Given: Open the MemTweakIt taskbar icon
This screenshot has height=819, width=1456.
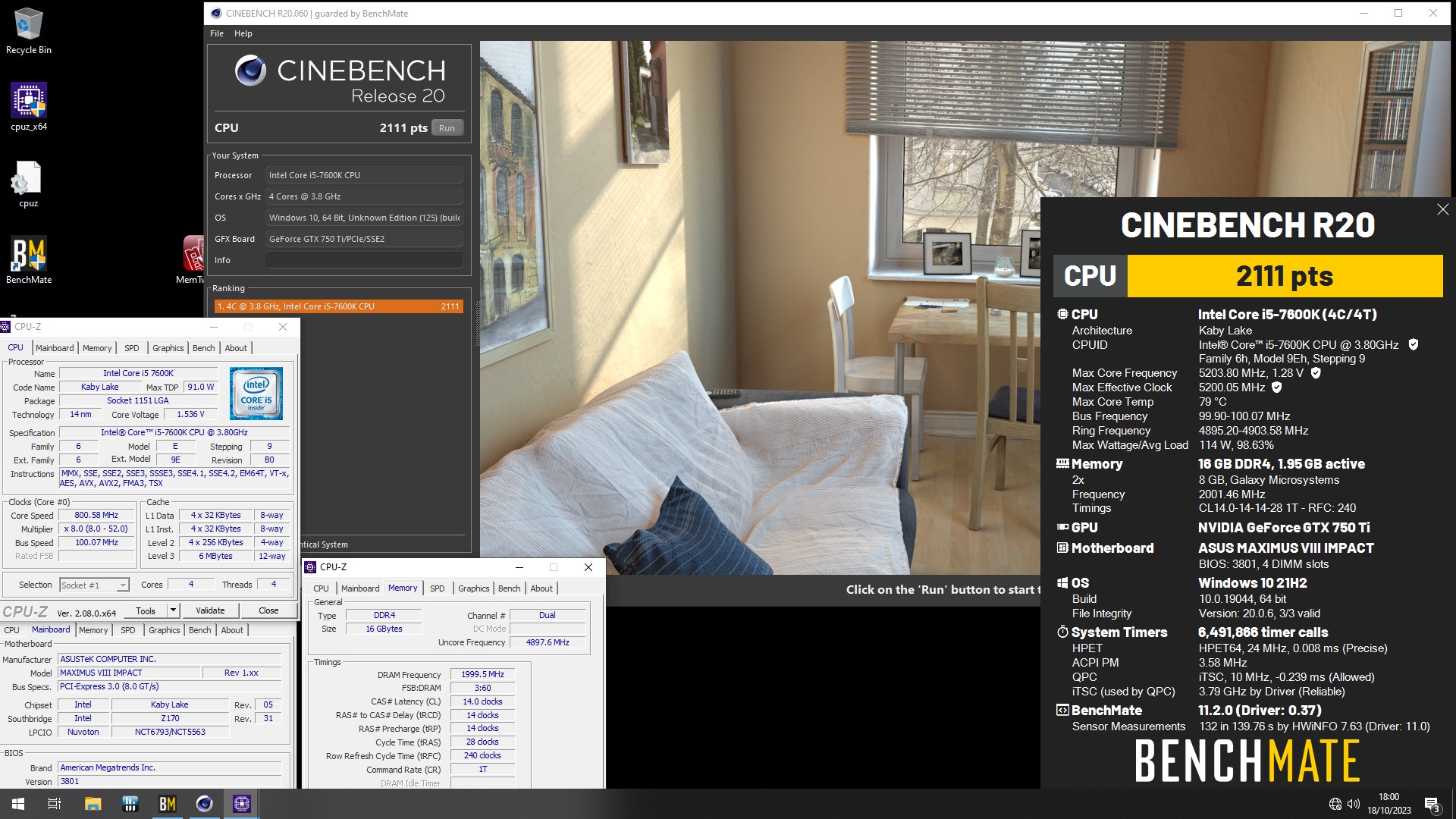Looking at the screenshot, I should point(130,804).
